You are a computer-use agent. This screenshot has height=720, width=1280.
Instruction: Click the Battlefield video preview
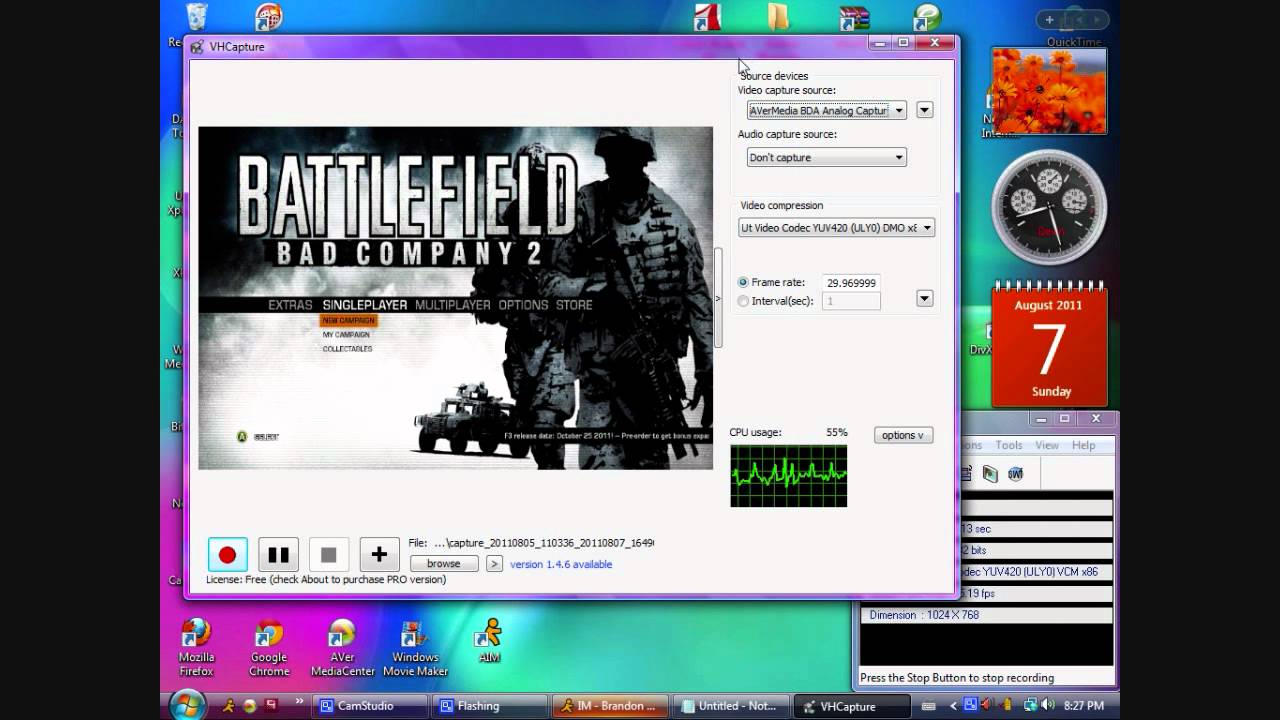tap(456, 298)
